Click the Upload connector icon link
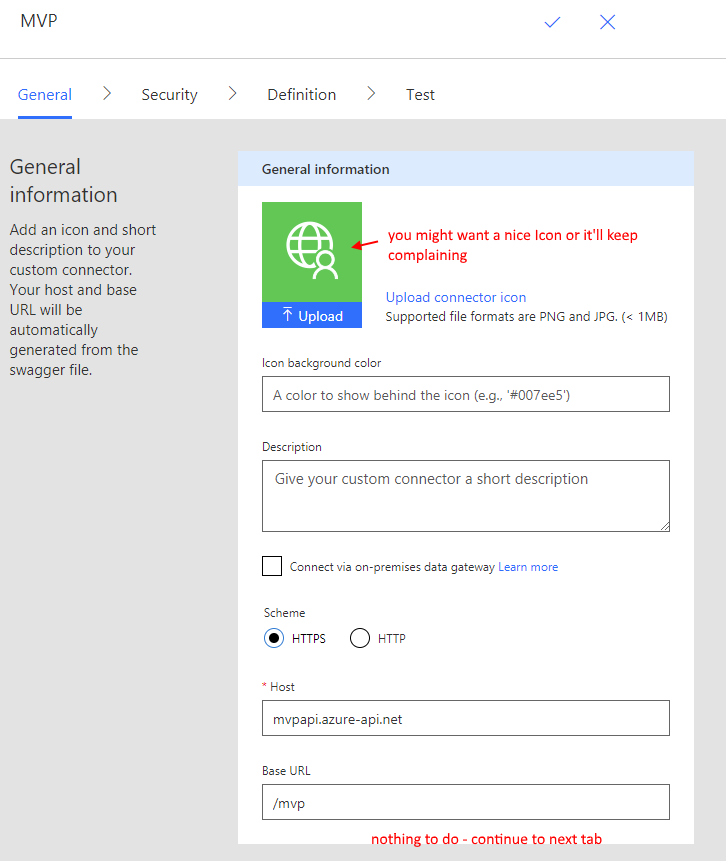Image resolution: width=726 pixels, height=861 pixels. pyautogui.click(x=456, y=297)
